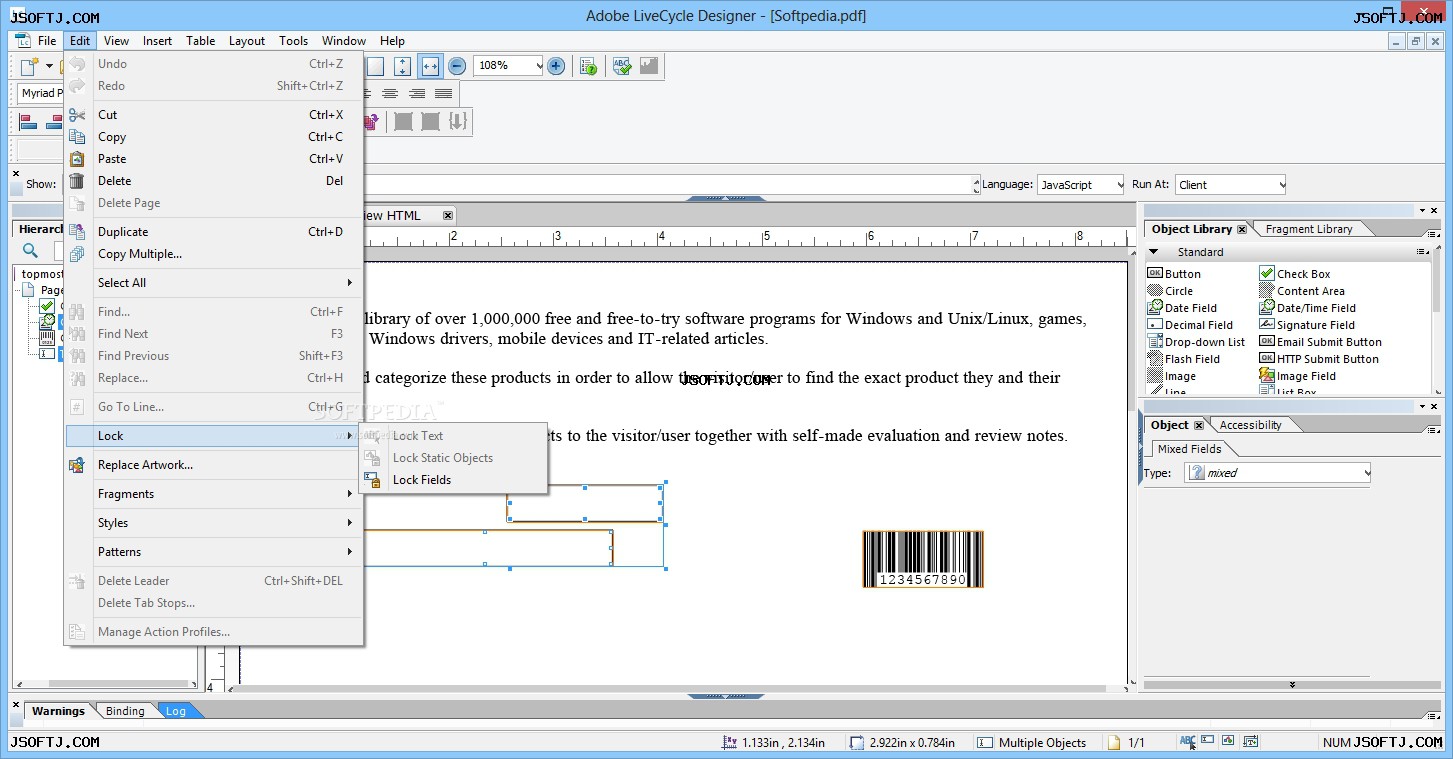
Task: Select the Date Field object in library
Action: (x=1182, y=308)
